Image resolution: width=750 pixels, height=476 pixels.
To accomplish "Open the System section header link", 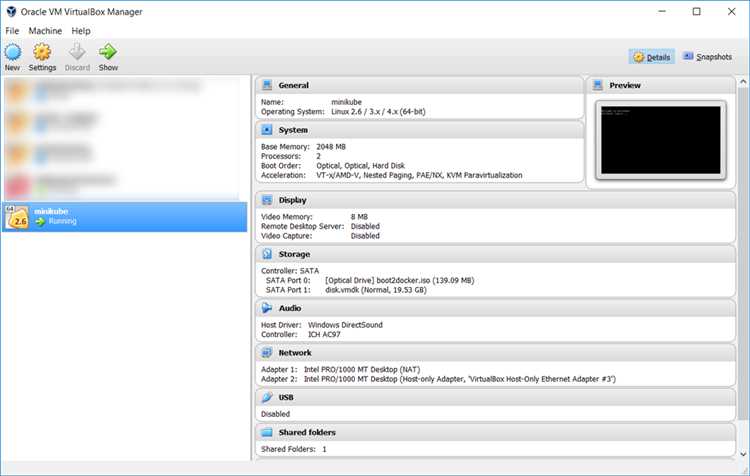I will 293,130.
